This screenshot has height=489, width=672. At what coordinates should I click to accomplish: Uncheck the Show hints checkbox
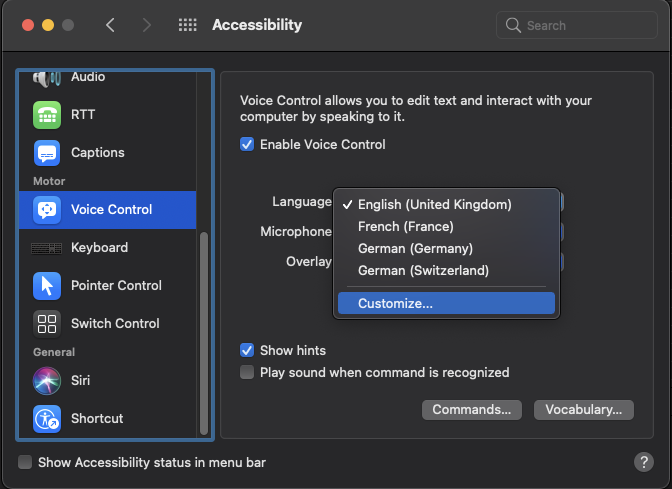(247, 350)
